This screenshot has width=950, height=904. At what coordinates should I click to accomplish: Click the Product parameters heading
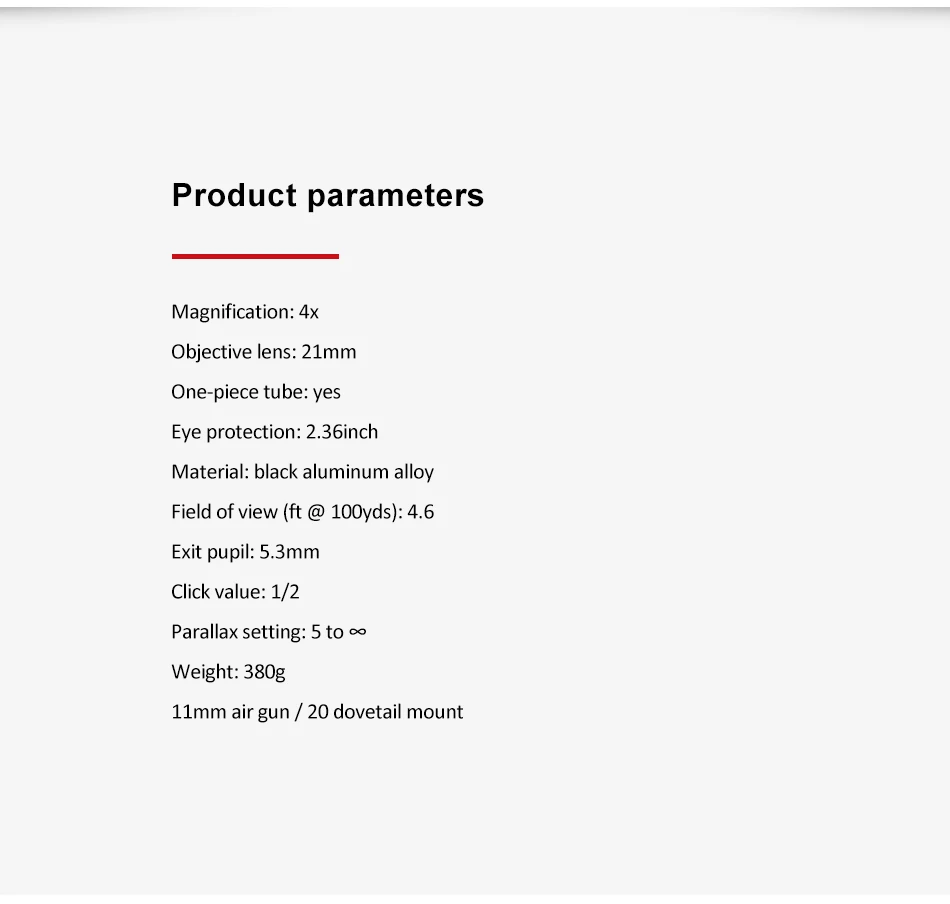[328, 196]
